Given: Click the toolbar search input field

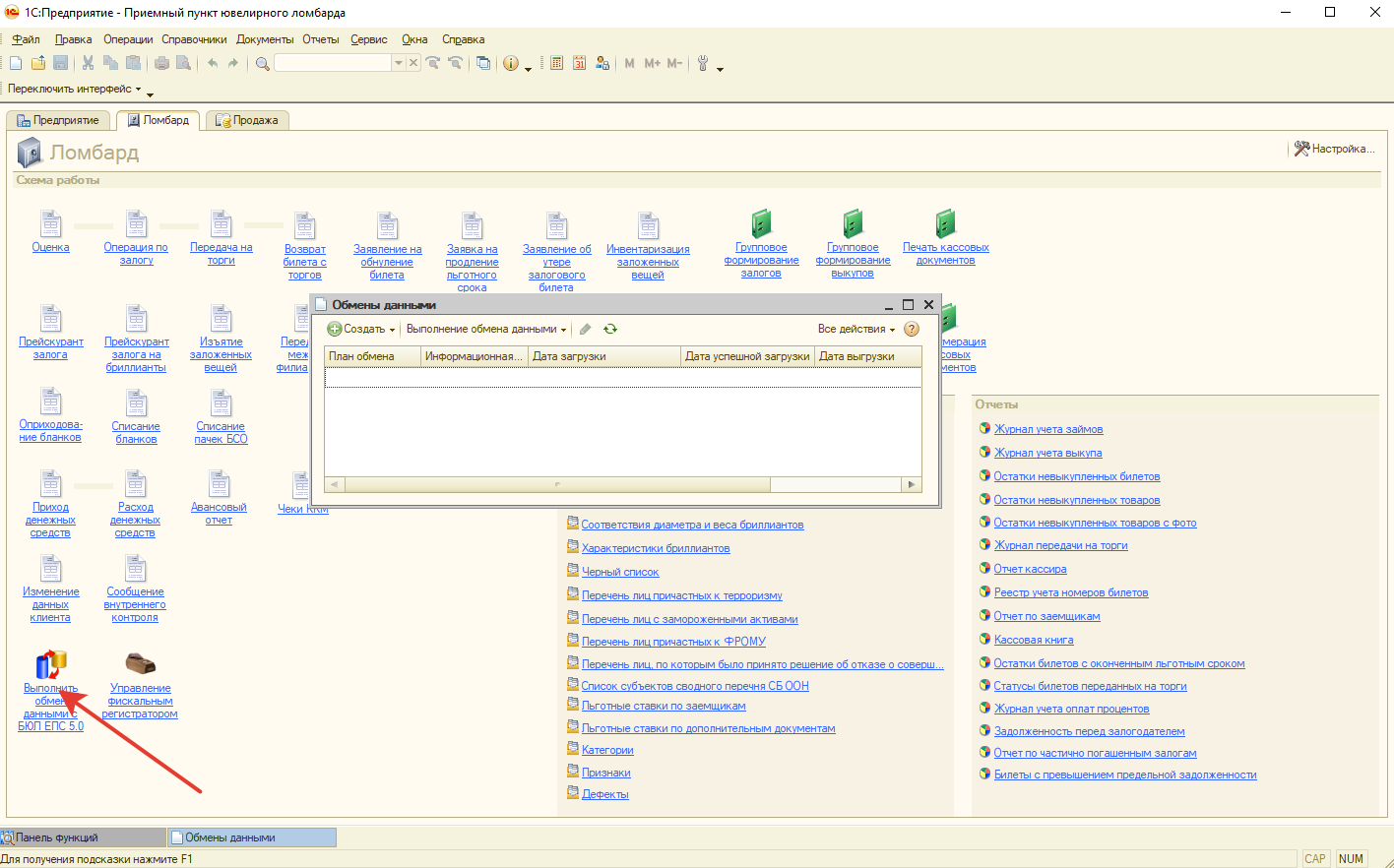Looking at the screenshot, I should 333,63.
